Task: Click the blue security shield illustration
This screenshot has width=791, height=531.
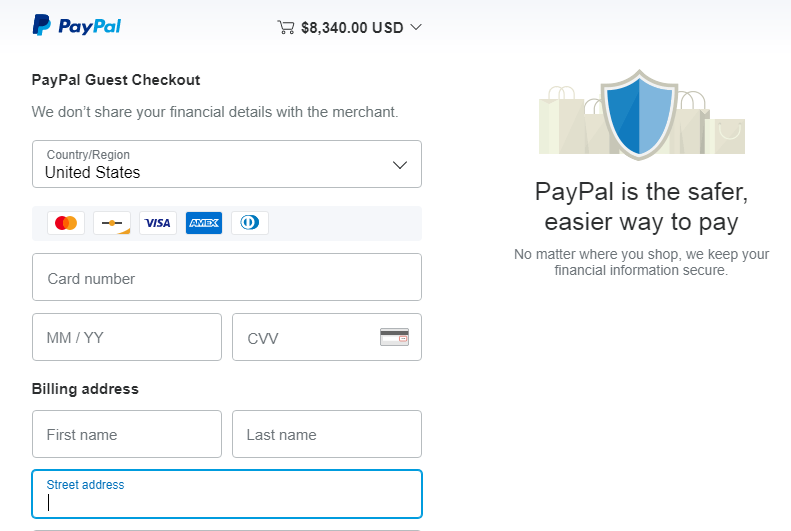Action: 640,114
